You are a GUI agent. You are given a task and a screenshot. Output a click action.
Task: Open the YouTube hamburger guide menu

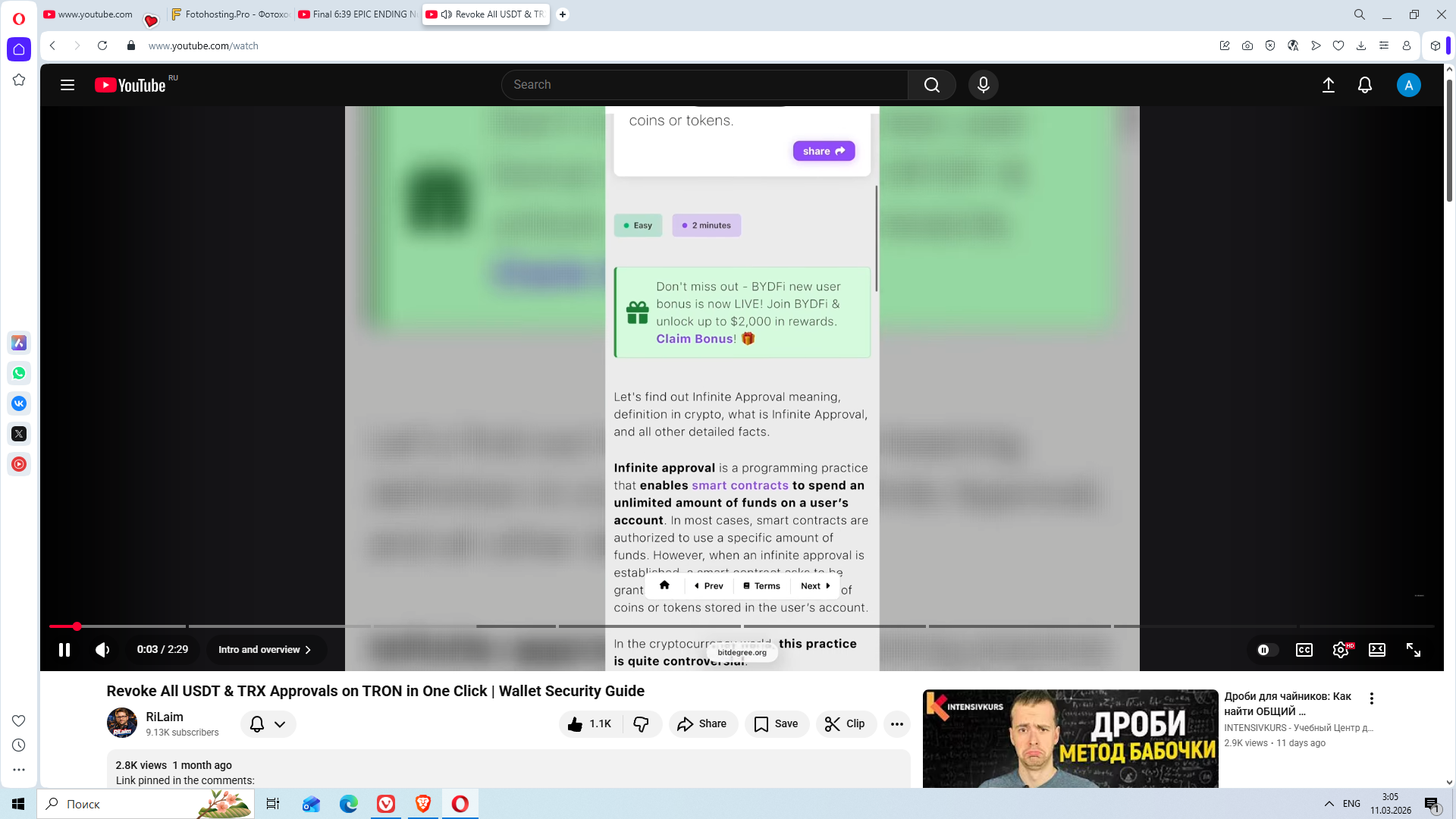(67, 85)
